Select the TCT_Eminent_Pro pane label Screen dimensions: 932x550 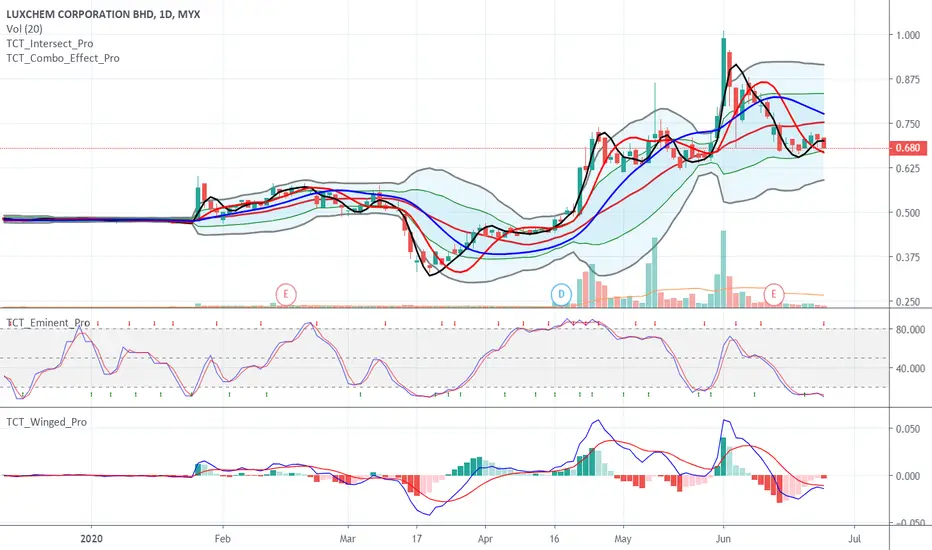(x=48, y=323)
